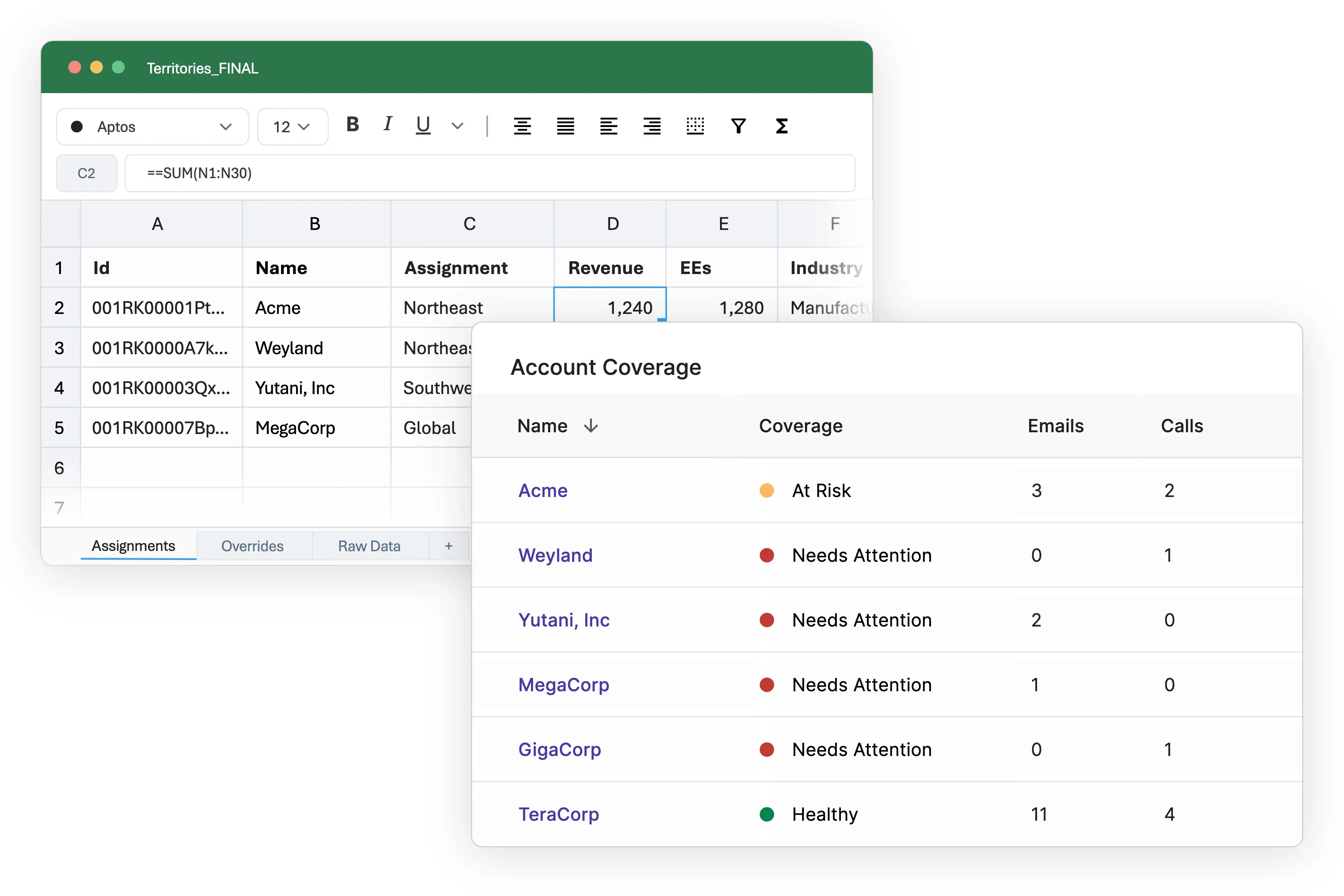The image size is (1344, 896).
Task: Toggle Bold formatting in the toolbar
Action: [352, 125]
